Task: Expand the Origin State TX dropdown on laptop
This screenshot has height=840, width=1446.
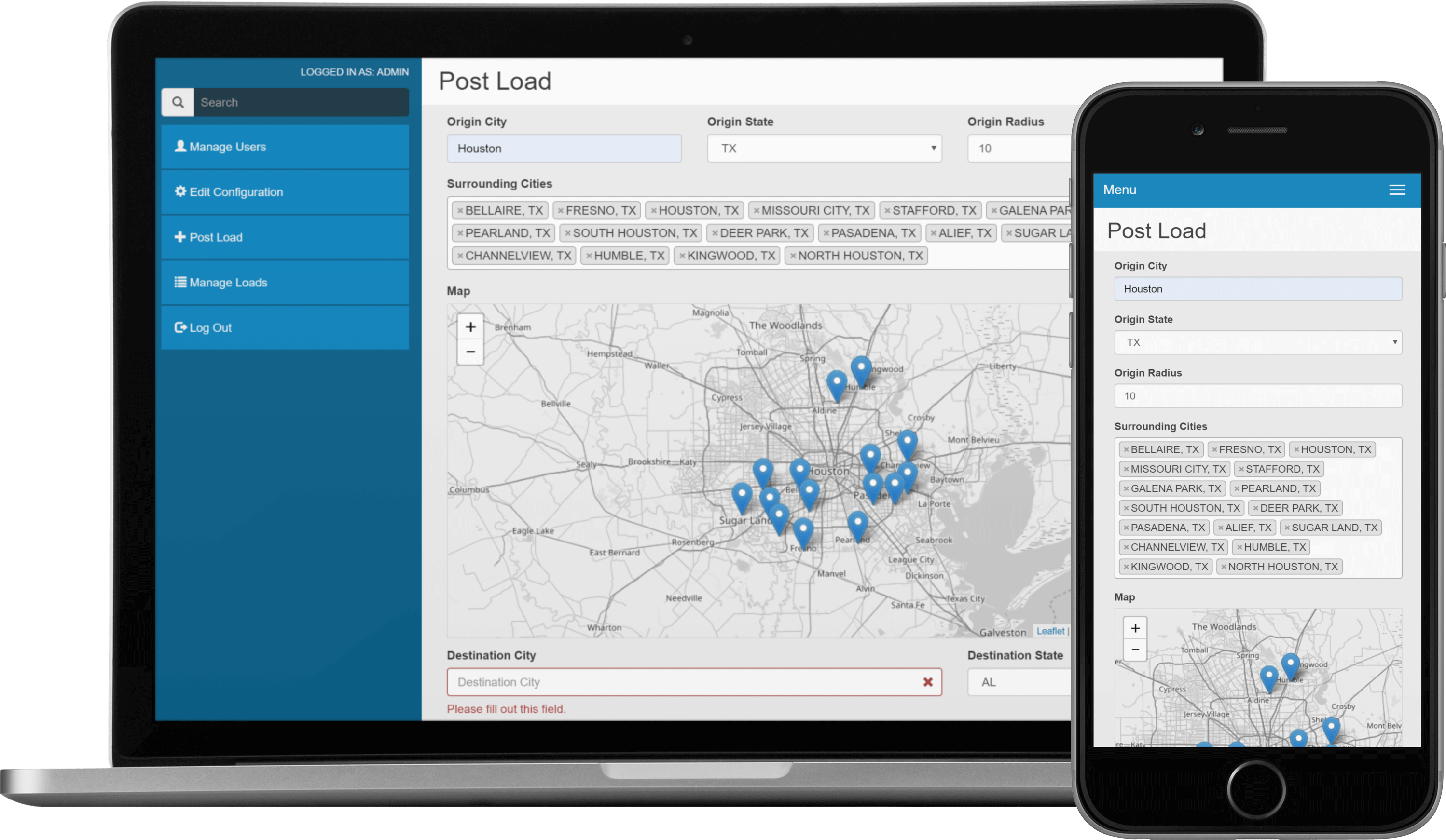Action: (x=824, y=149)
